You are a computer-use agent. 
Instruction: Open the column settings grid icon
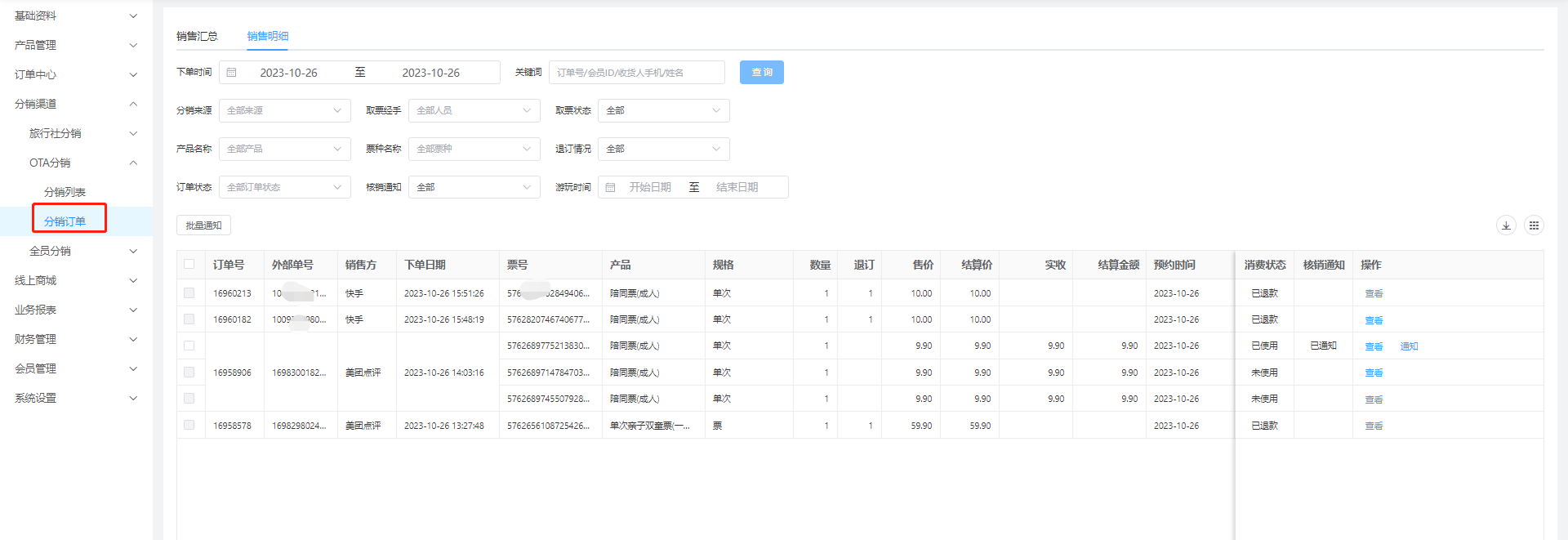(1534, 225)
